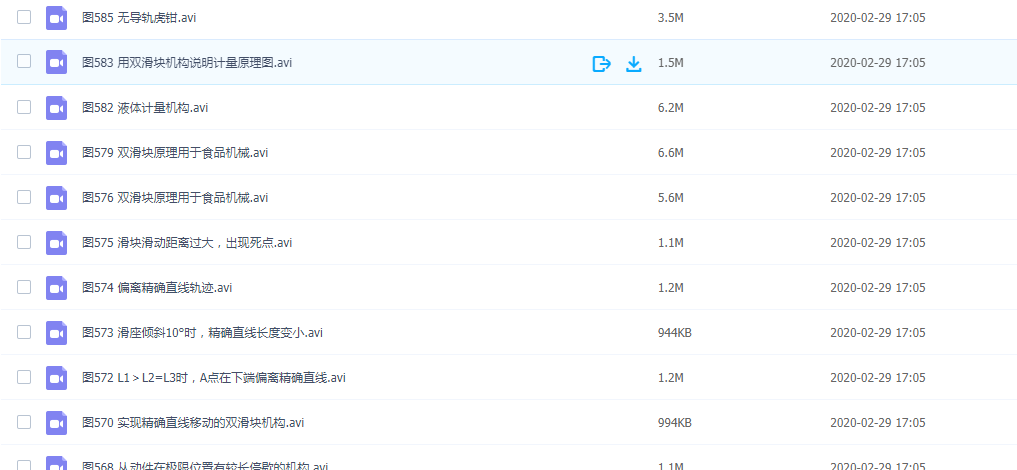Click the video icon beside 图582 液体计量机构.avi
Screen dimensions: 1017x470
(x=56, y=108)
